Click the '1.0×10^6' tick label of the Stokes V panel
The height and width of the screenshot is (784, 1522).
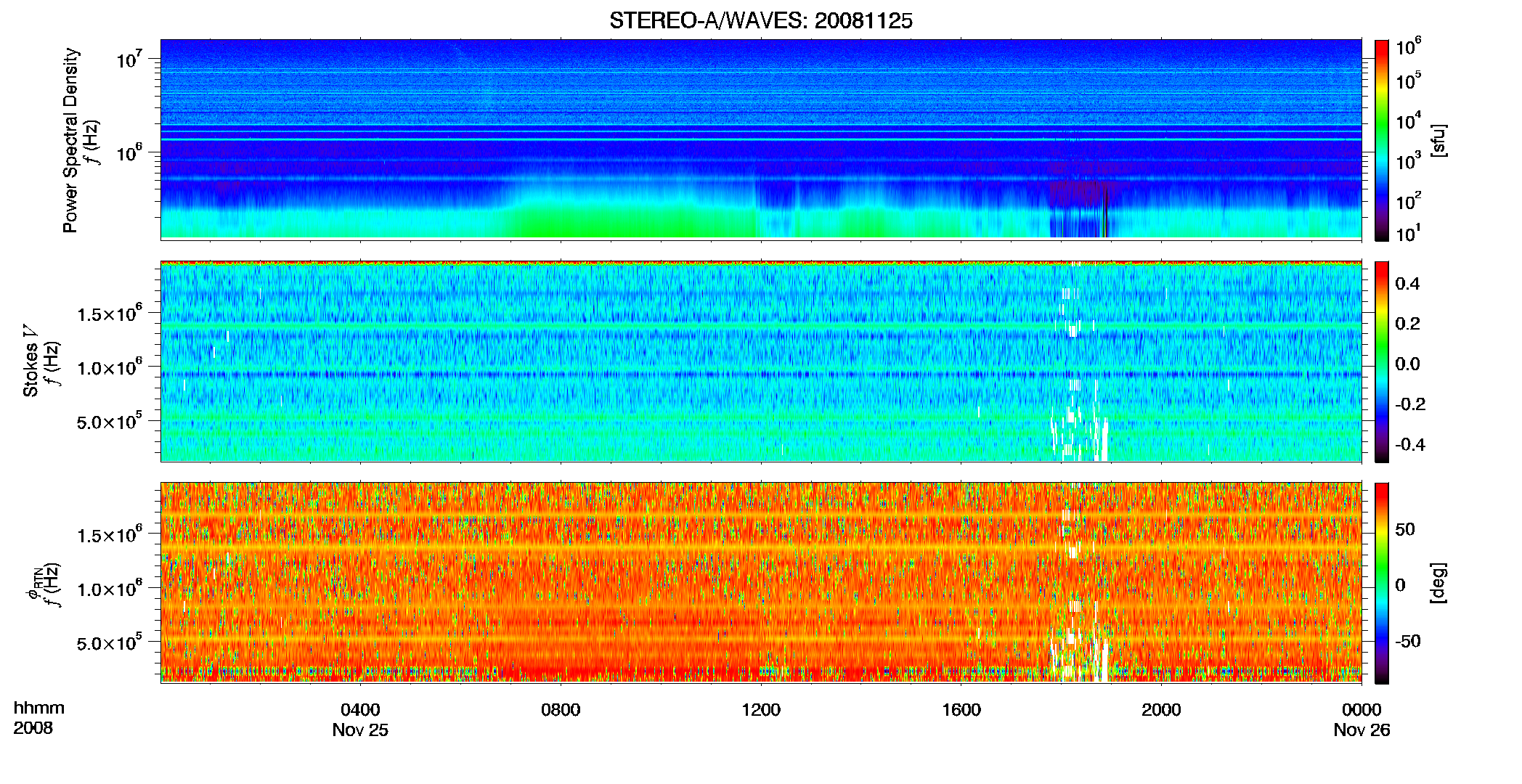coord(109,367)
